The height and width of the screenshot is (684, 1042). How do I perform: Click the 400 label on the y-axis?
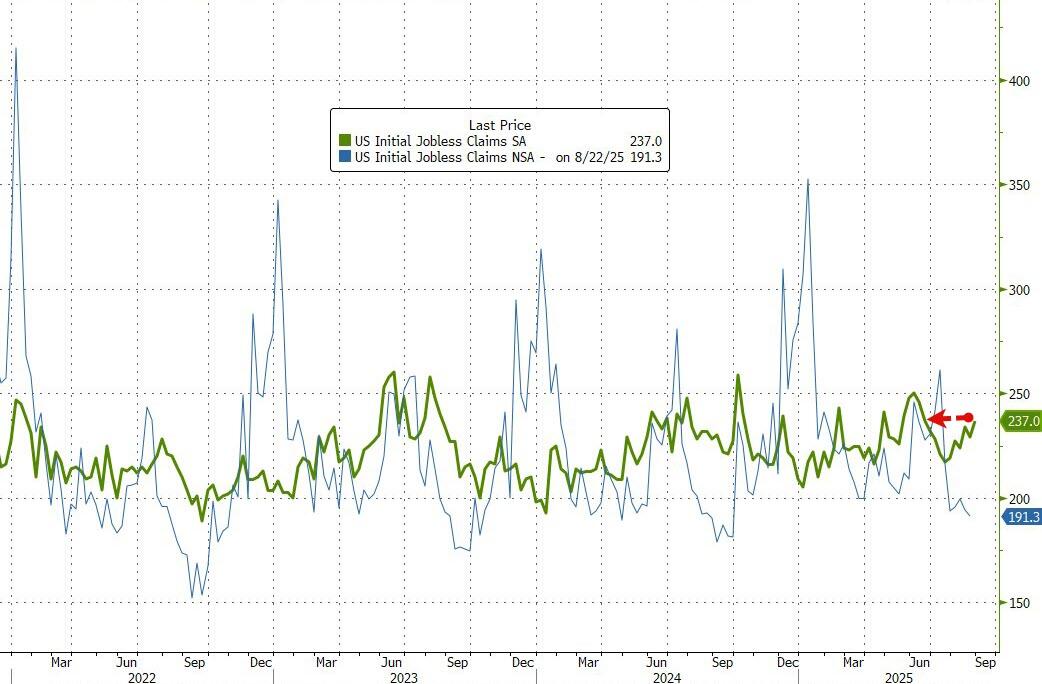click(1018, 81)
